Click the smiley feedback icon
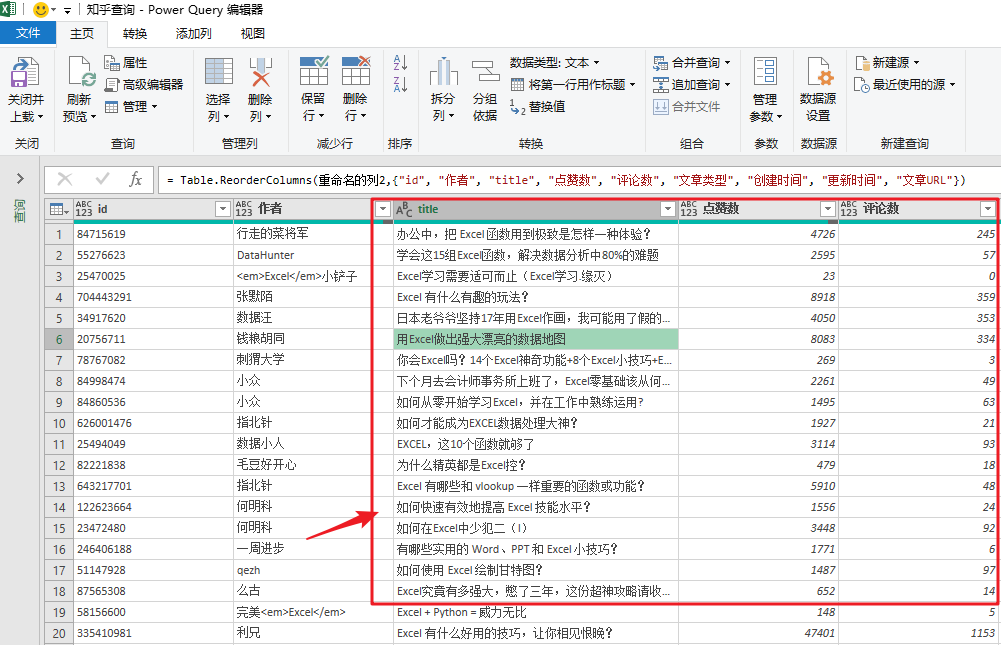Viewport: 1001px width, 645px height. 40,10
